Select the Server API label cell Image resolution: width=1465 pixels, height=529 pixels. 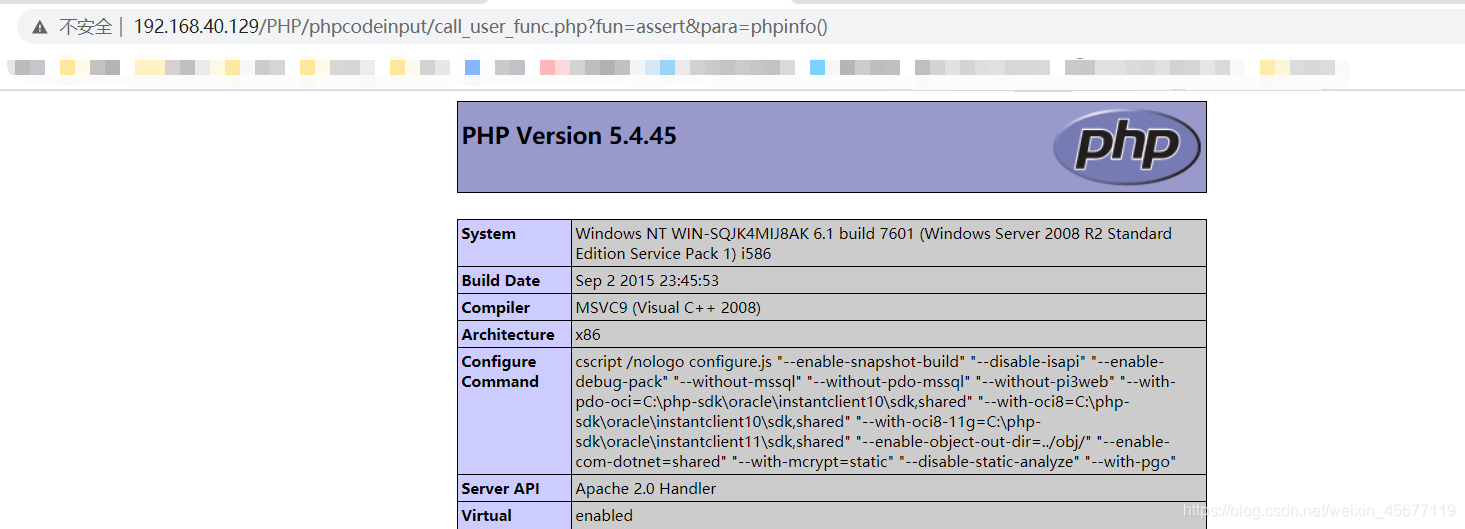click(514, 488)
